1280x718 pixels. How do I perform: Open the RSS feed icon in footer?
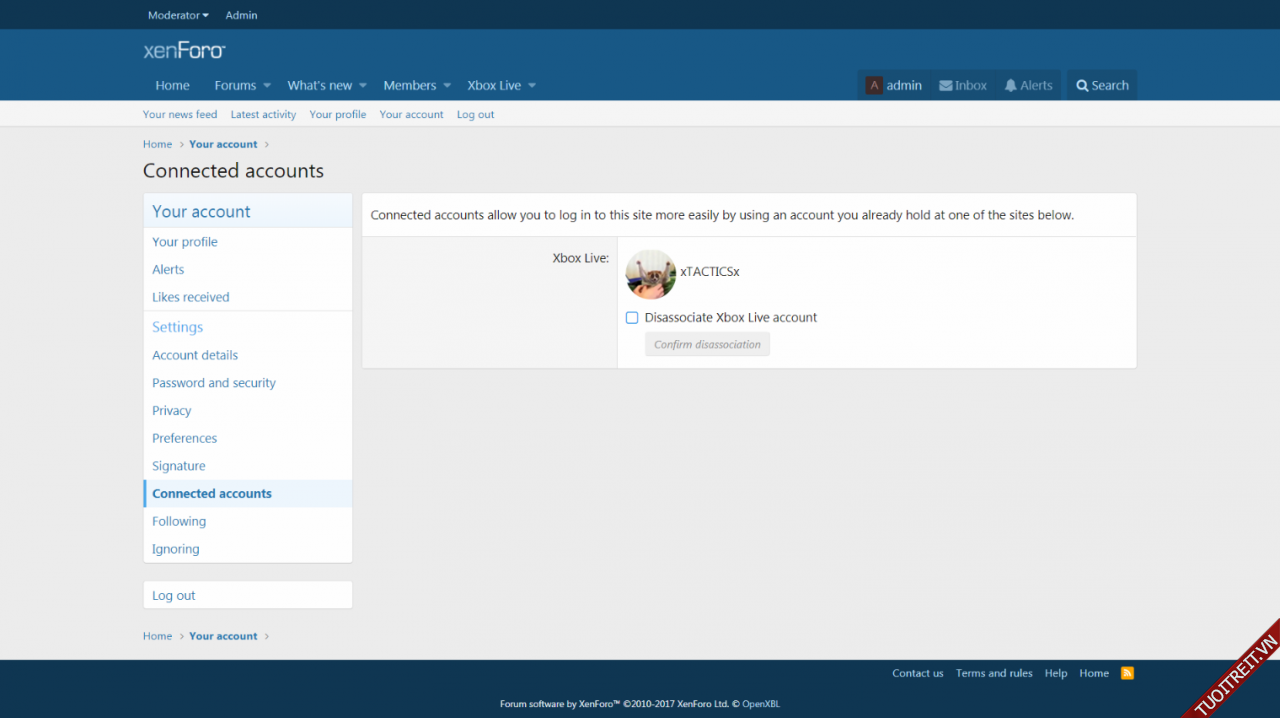(x=1127, y=673)
